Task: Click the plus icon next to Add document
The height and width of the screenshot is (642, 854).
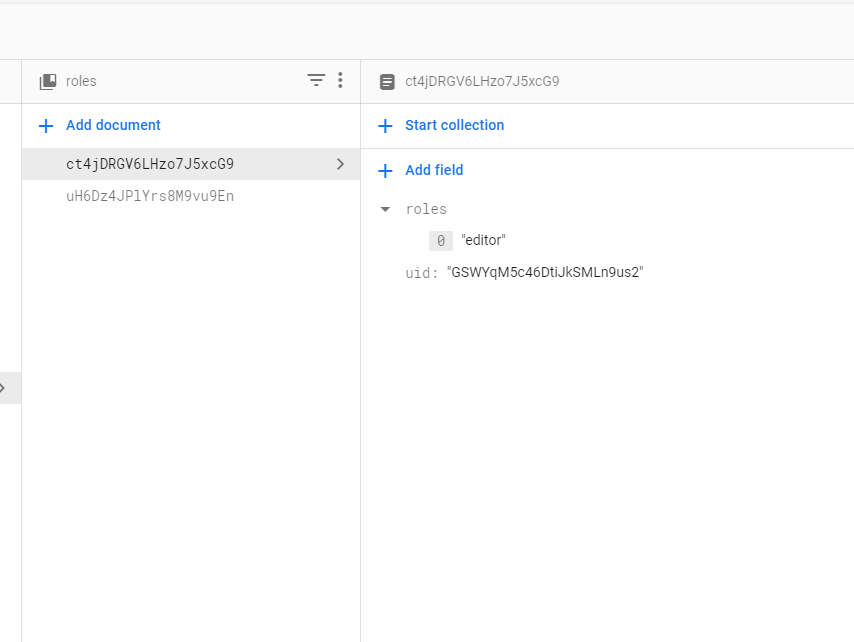Action: coord(46,126)
